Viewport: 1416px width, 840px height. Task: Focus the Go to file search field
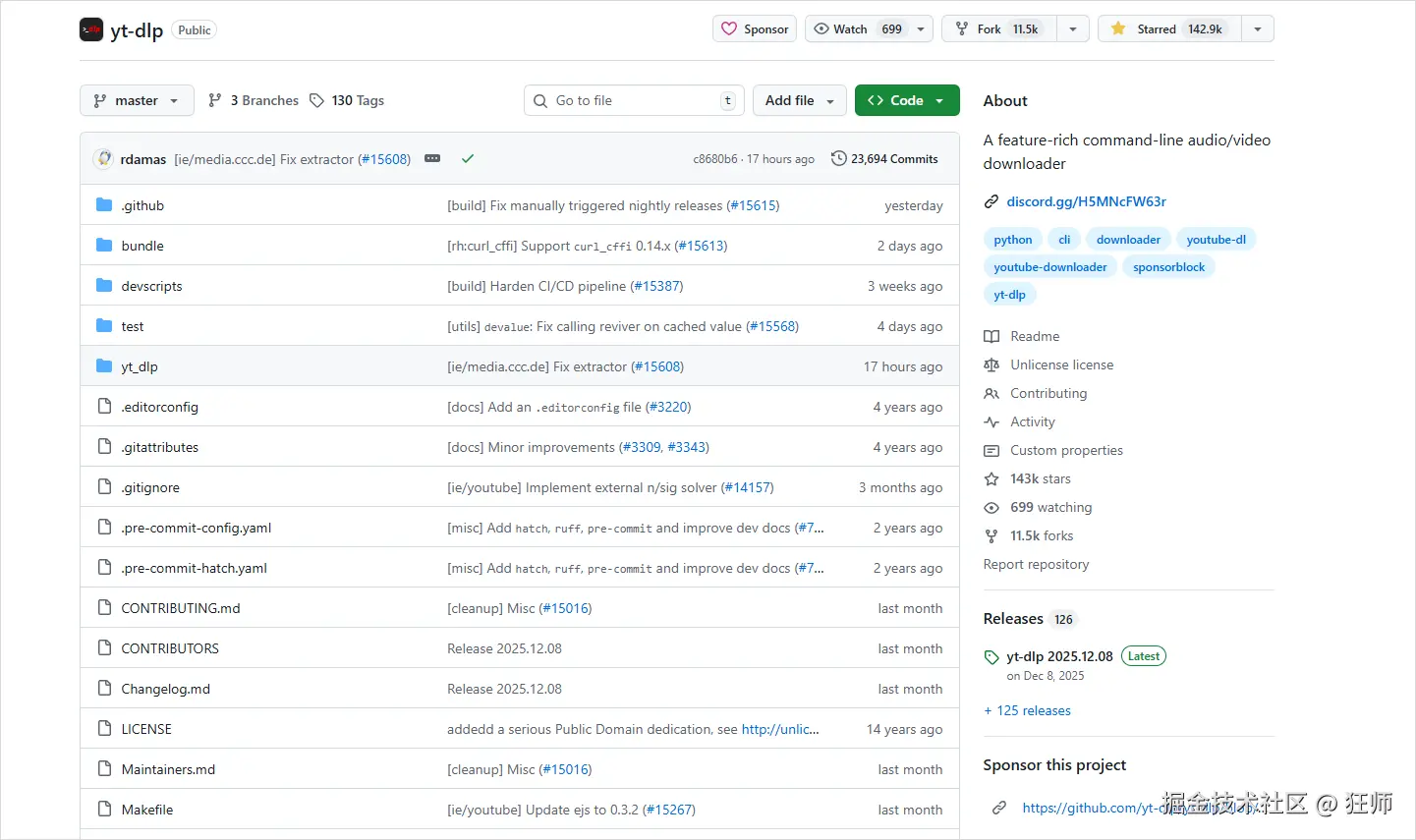coord(634,100)
